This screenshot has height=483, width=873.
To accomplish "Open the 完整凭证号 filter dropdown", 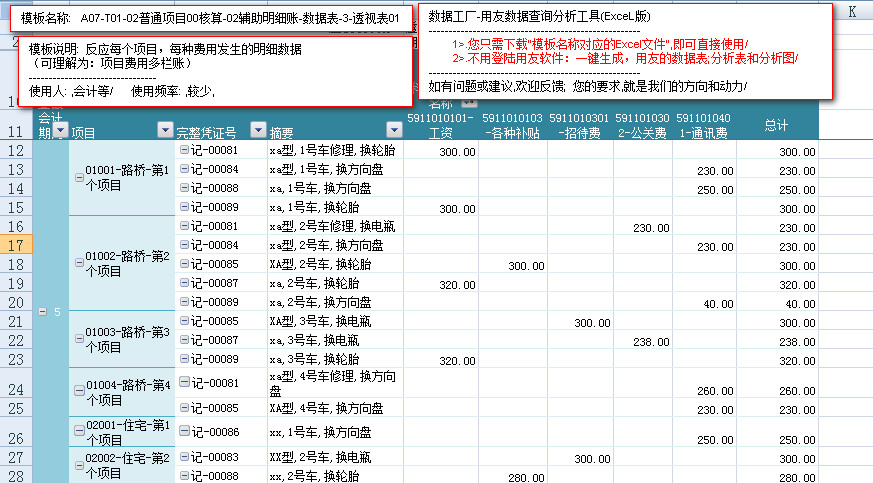I will pos(257,130).
